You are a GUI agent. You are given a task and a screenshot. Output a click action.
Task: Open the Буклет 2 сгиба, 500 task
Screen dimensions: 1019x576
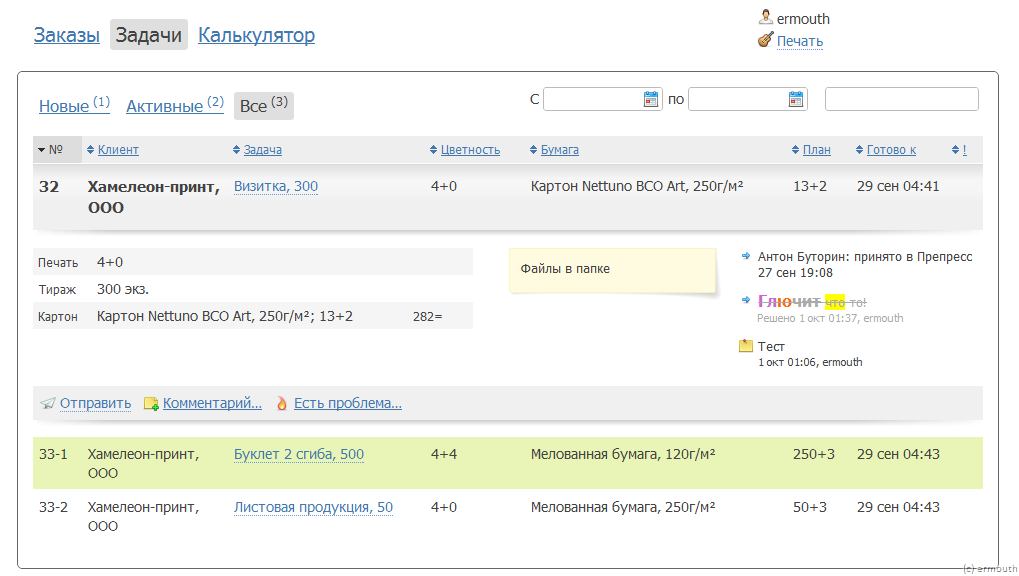coord(299,454)
